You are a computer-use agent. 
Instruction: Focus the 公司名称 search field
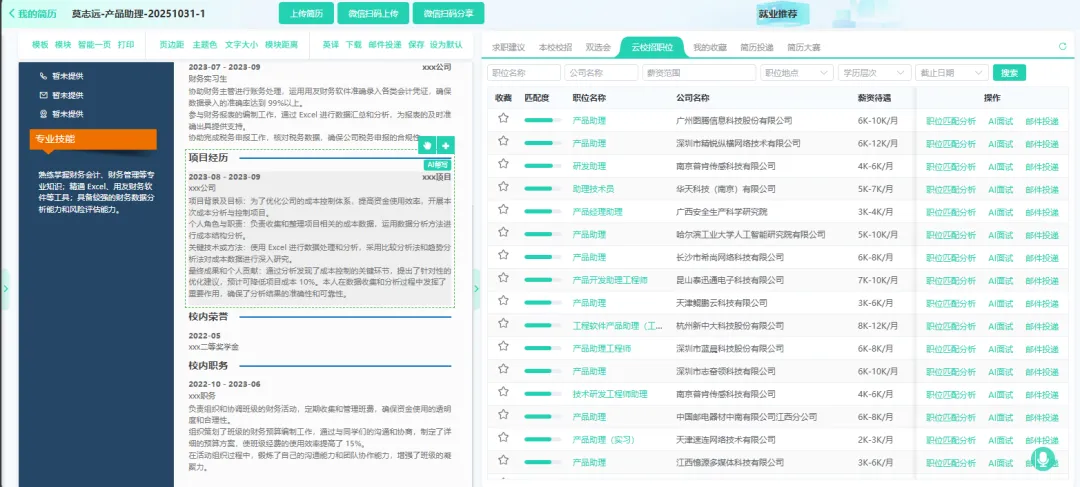(x=601, y=72)
